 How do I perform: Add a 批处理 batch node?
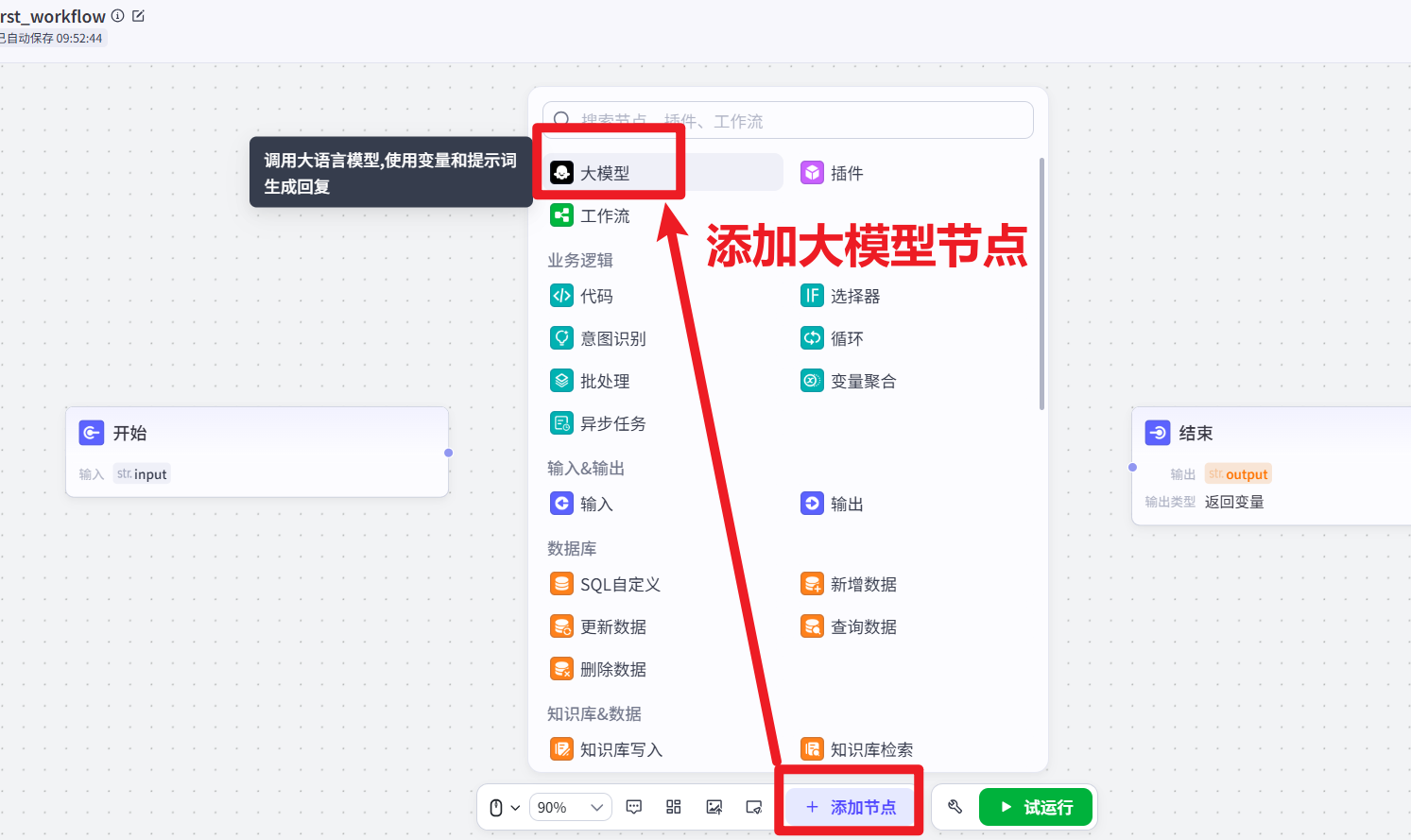(591, 381)
